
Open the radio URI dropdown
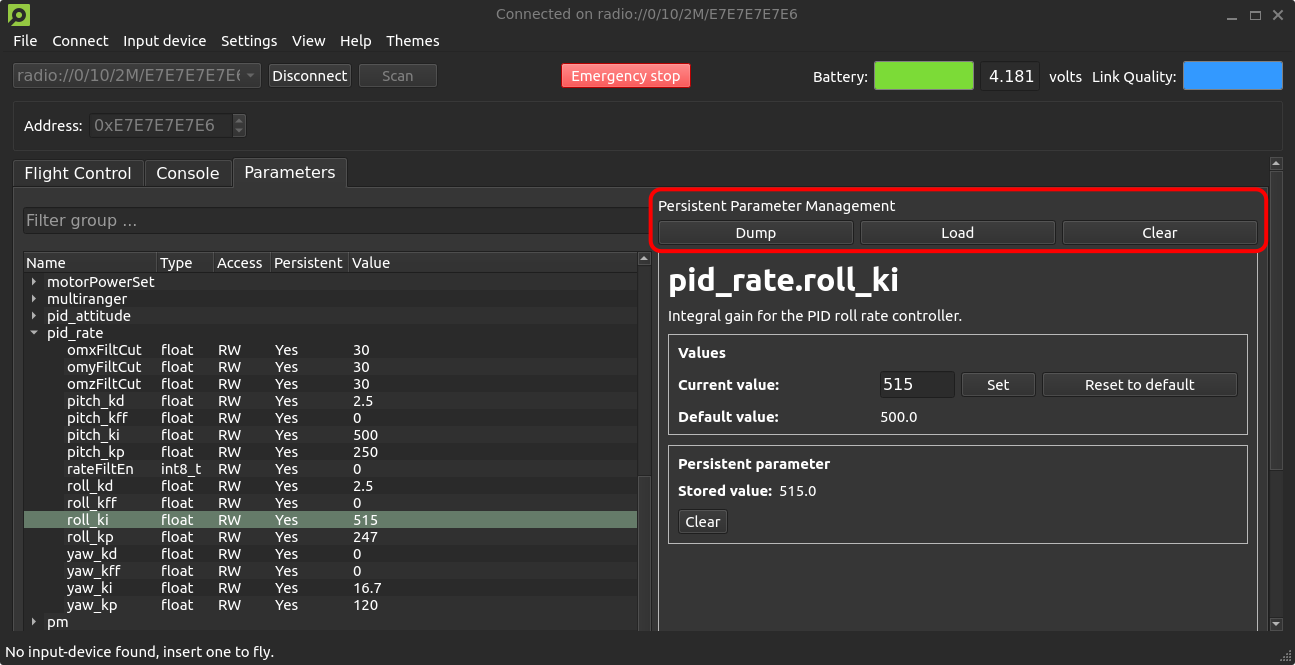click(138, 76)
